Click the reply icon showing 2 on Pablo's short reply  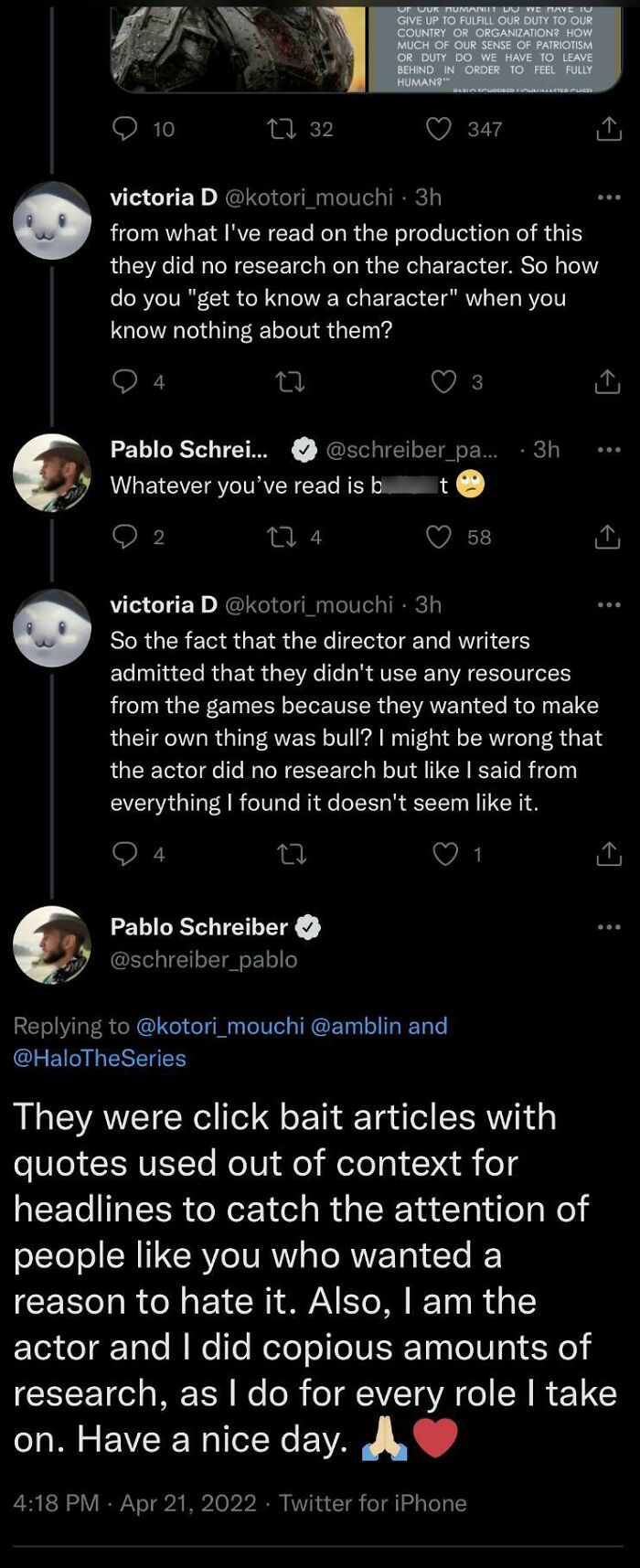click(126, 537)
